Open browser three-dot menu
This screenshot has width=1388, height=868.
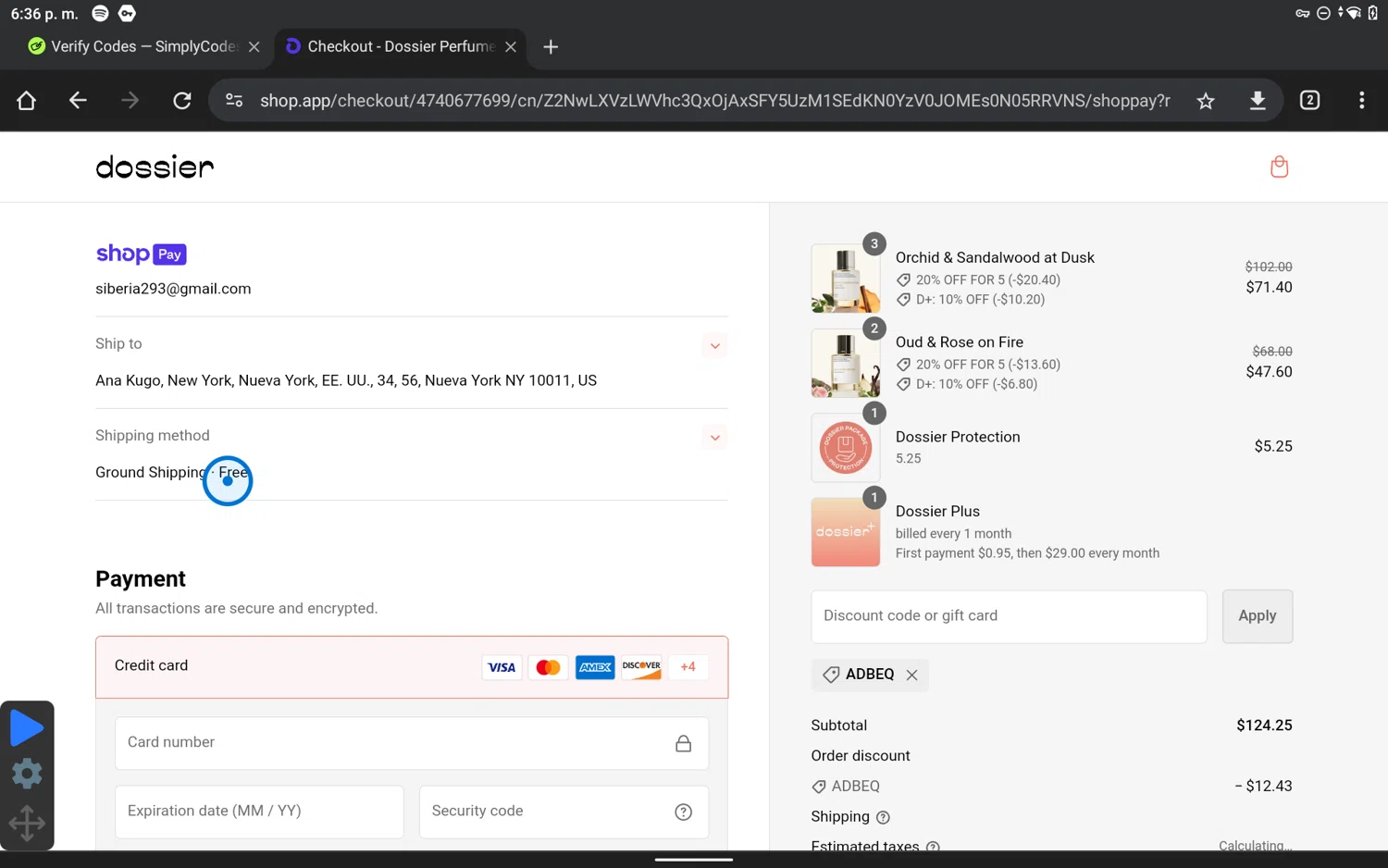coord(1361,100)
